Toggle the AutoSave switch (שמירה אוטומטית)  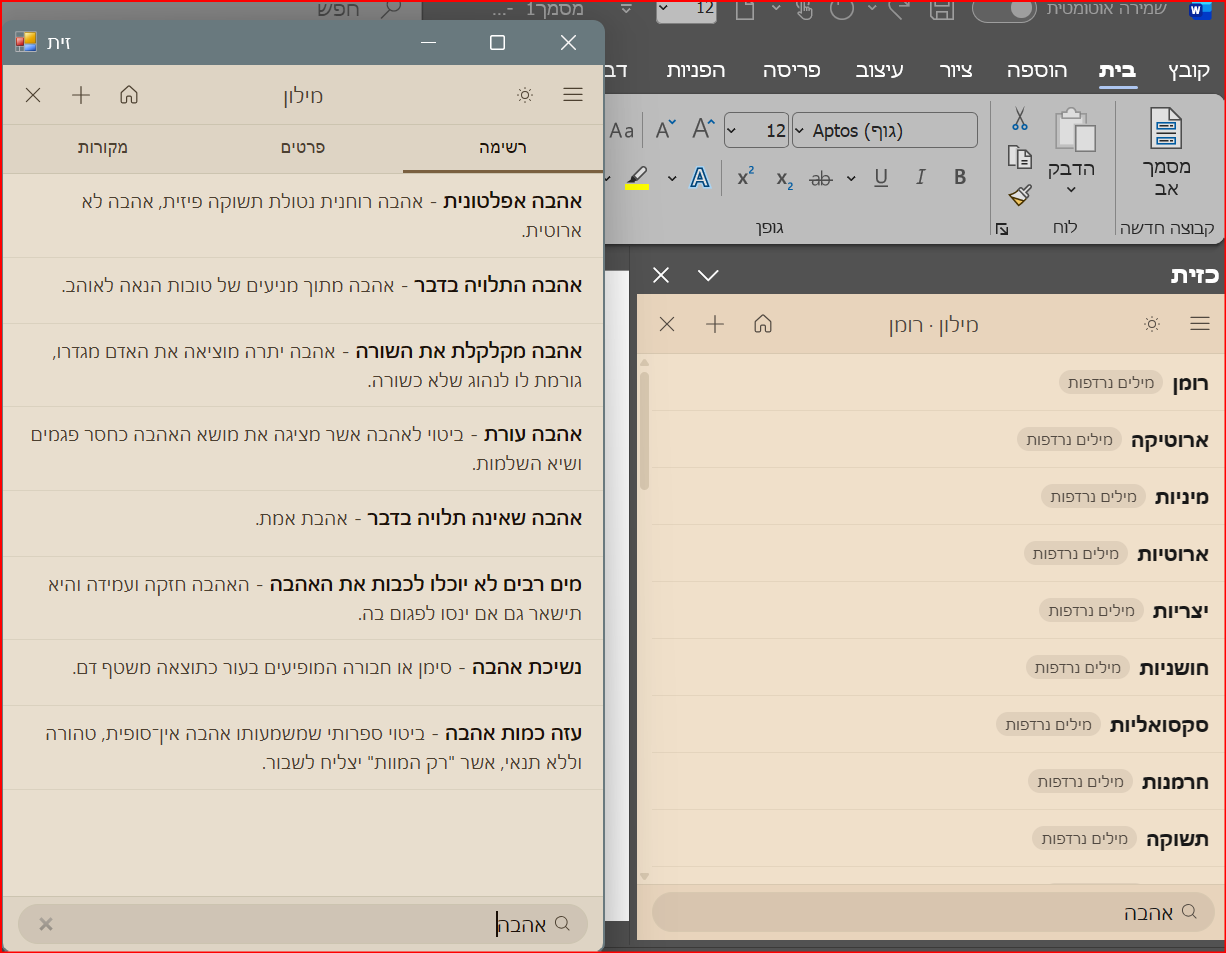pos(1004,9)
